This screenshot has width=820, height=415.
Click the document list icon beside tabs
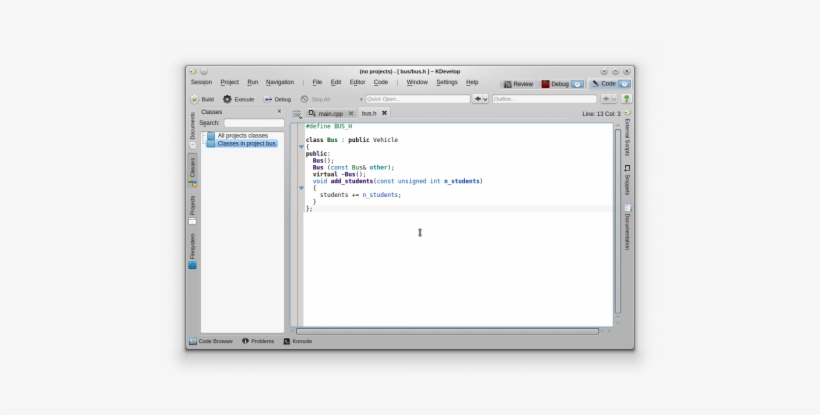coord(297,113)
